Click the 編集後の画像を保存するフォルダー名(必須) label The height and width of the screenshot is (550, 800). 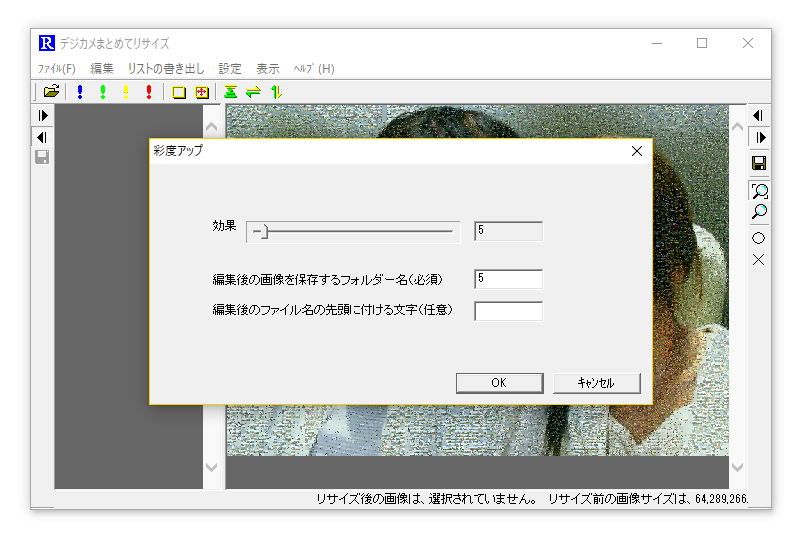coord(328,280)
